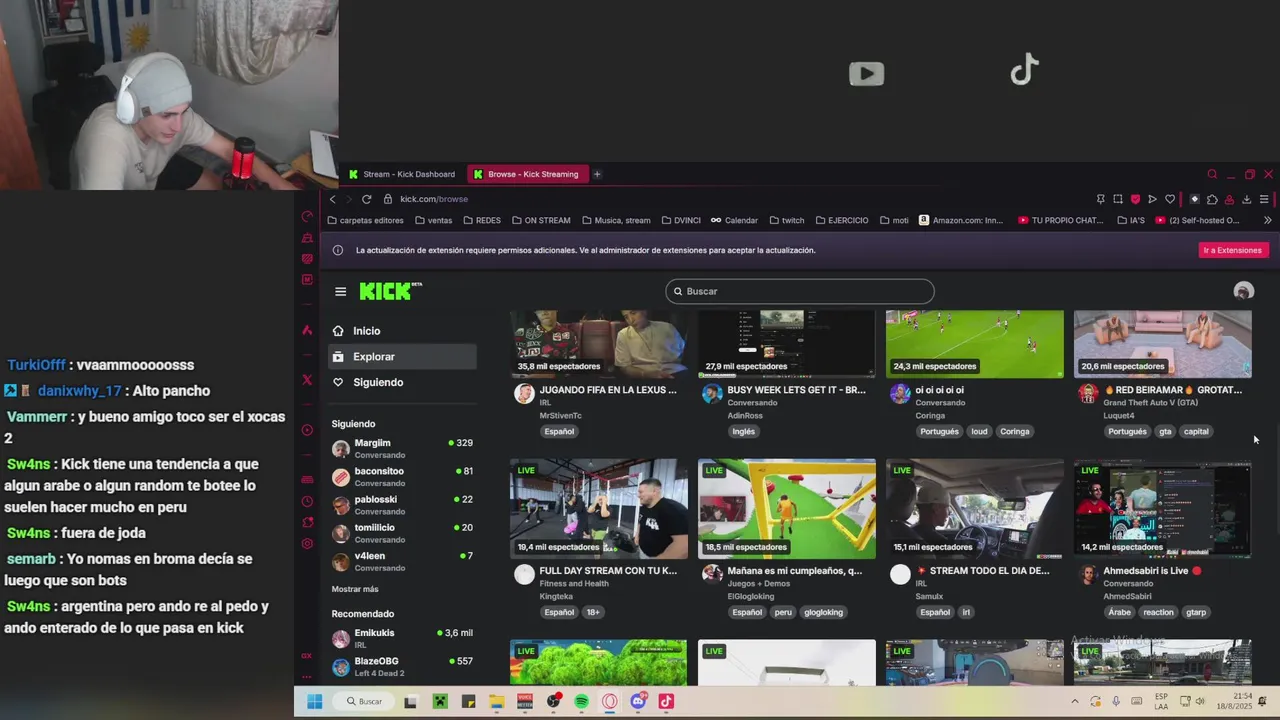Open Discord from the taskbar
This screenshot has height=720, width=1280.
(x=638, y=702)
